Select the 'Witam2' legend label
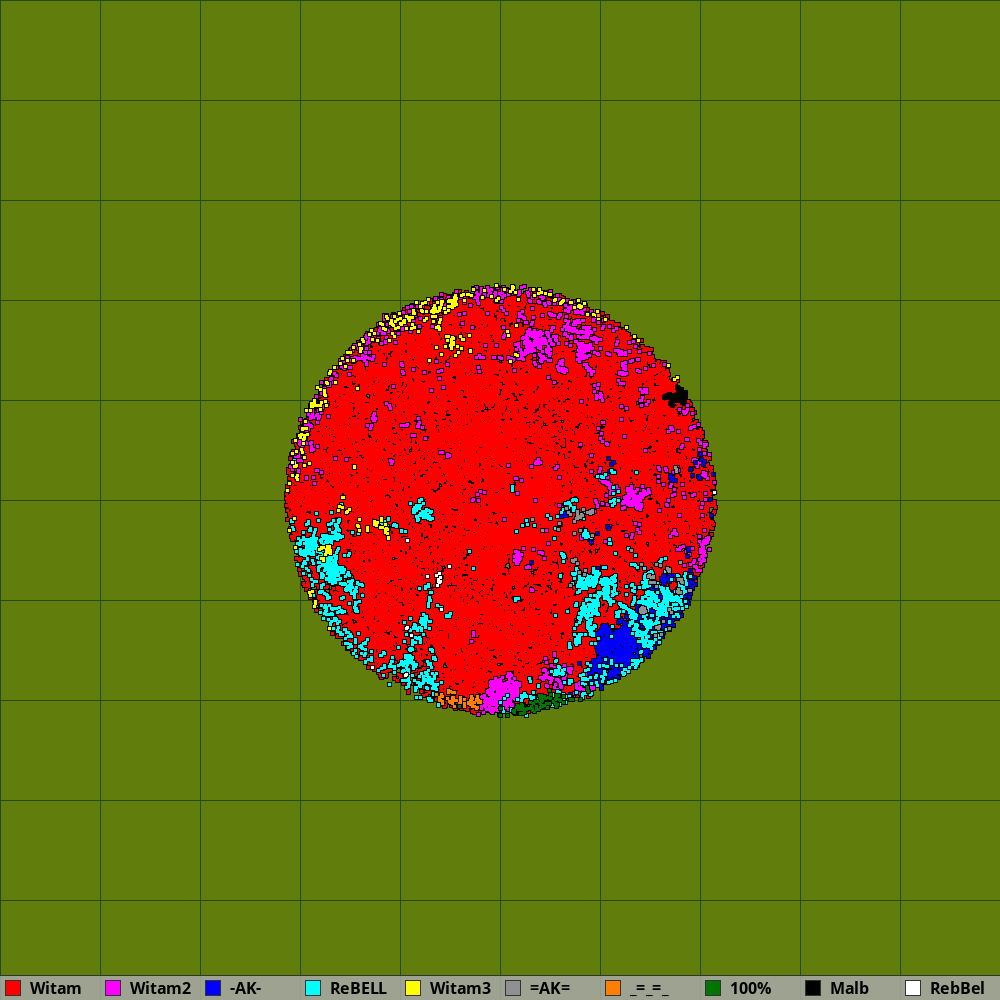The height and width of the screenshot is (1000, 1000). (x=160, y=988)
